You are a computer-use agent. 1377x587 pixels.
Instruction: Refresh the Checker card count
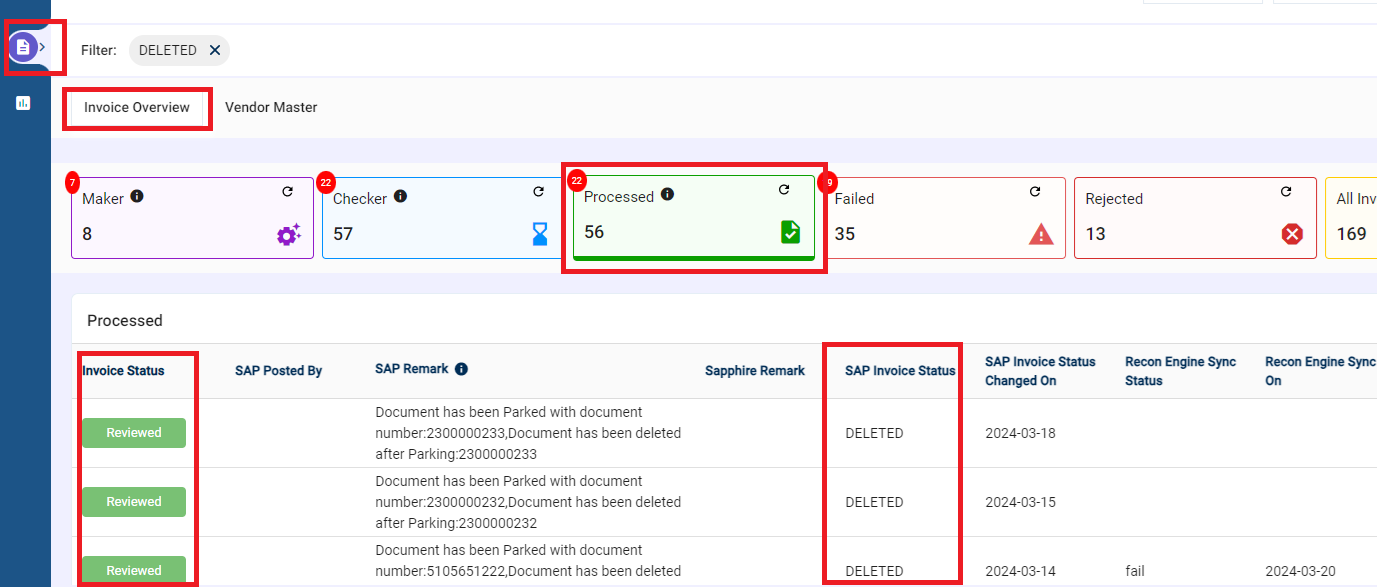538,191
